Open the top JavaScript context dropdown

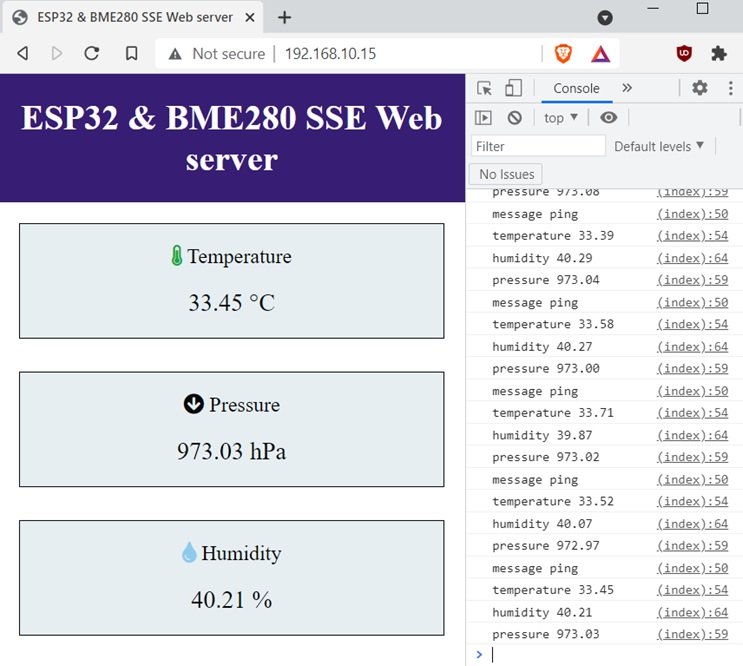point(561,117)
